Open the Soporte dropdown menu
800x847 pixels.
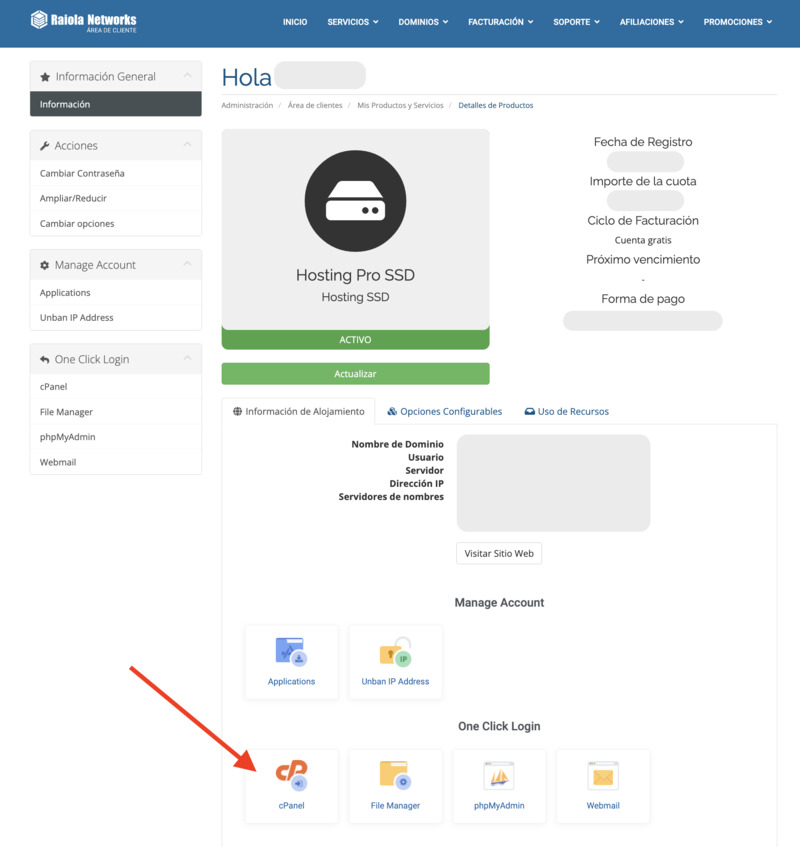[x=576, y=22]
